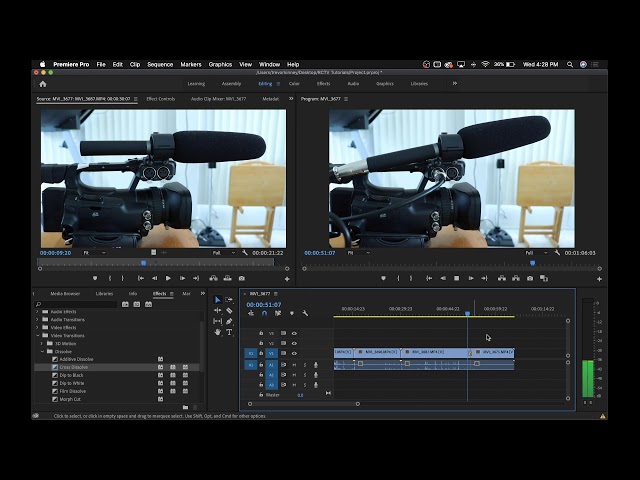Select the Dip to Black transition
The image size is (640, 480).
coord(71,375)
